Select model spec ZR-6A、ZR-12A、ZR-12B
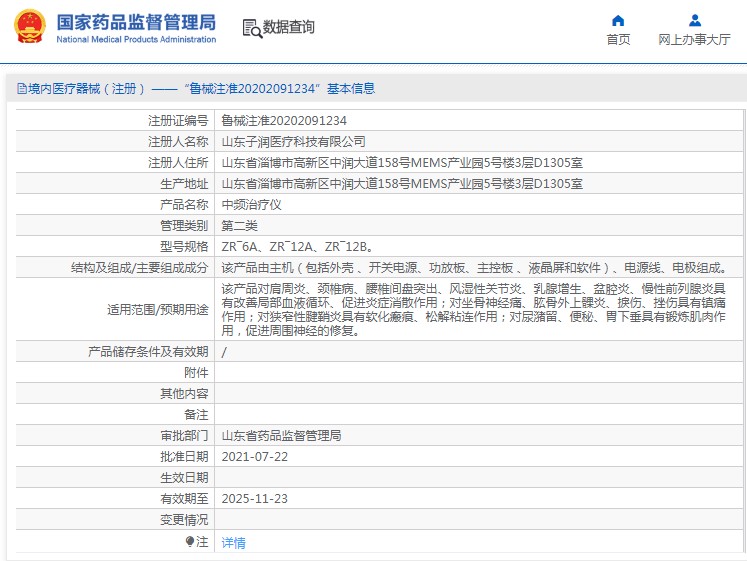The image size is (747, 561). [x=297, y=247]
